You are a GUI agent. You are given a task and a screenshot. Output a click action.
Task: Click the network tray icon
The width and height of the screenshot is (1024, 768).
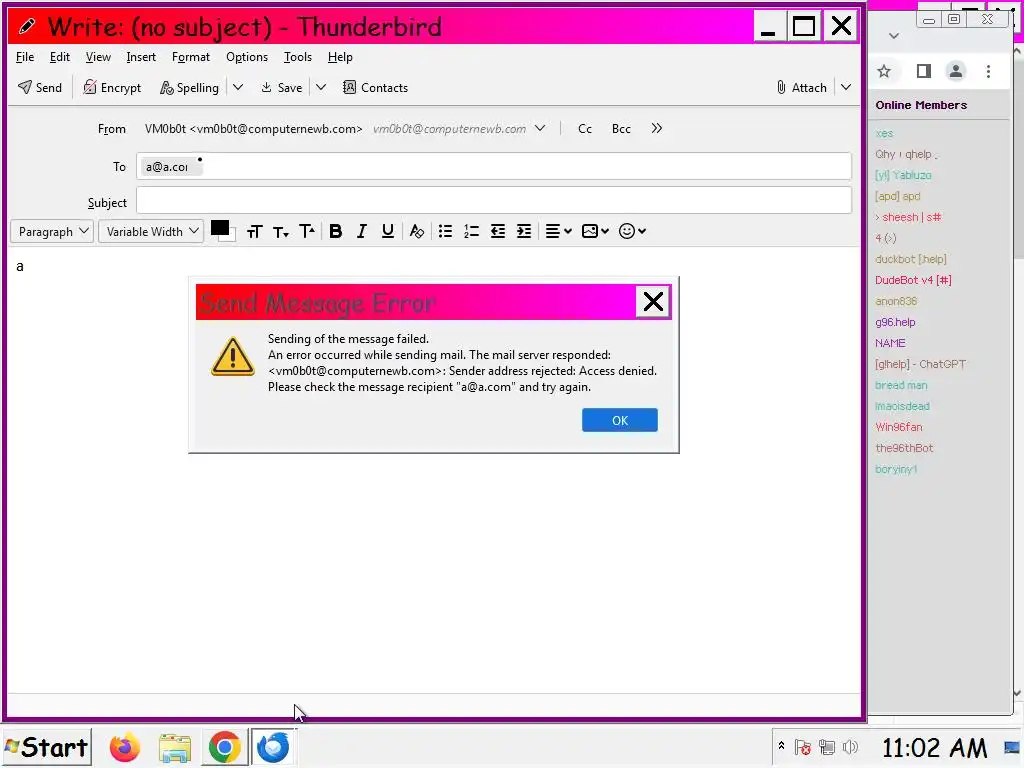pyautogui.click(x=827, y=747)
